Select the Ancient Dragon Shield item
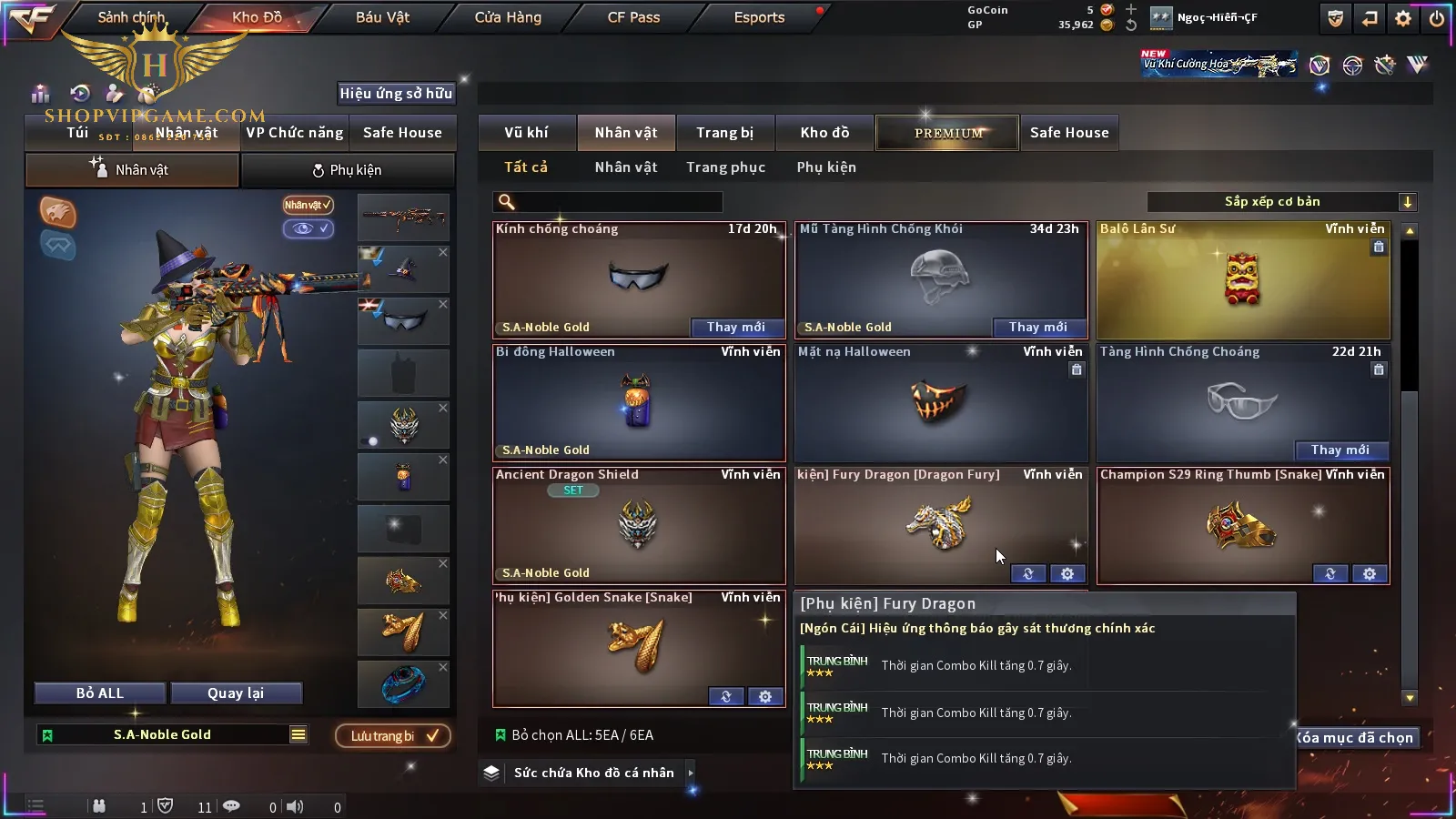This screenshot has width=1456, height=819. [639, 525]
